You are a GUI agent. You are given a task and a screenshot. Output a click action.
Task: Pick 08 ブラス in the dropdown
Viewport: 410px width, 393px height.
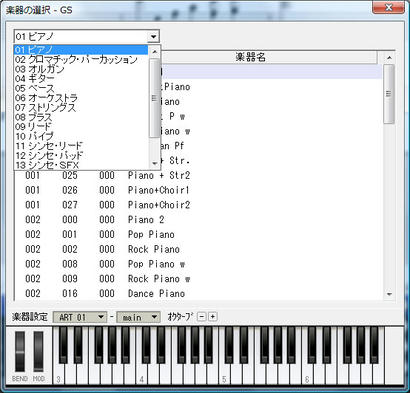point(81,117)
